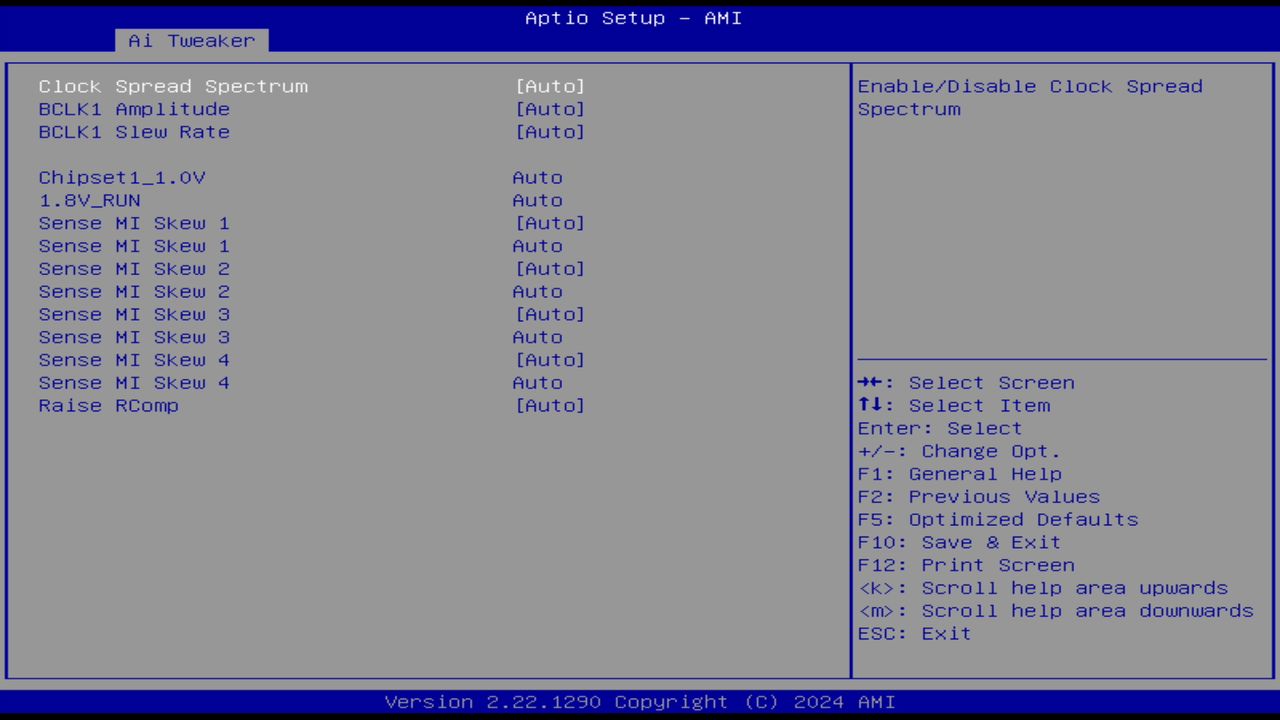Open the Raise RComp [Auto] option
1280x720 pixels.
549,406
